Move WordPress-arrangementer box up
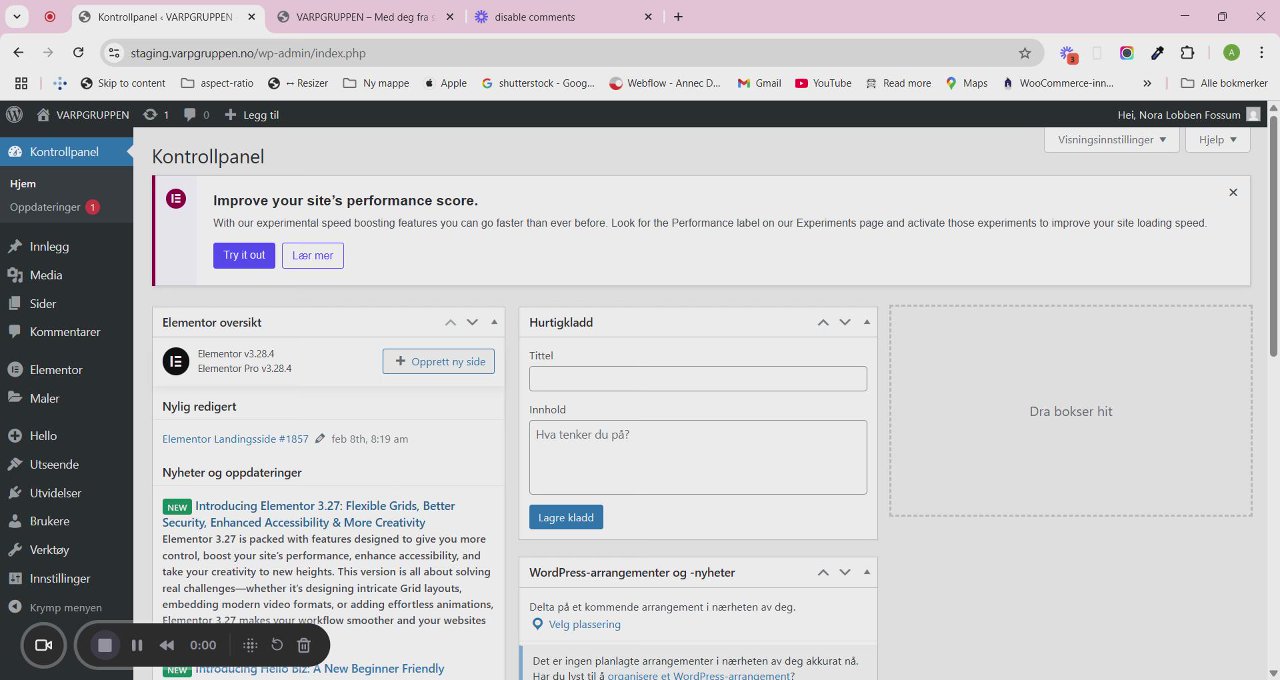1280x680 pixels. [x=823, y=572]
